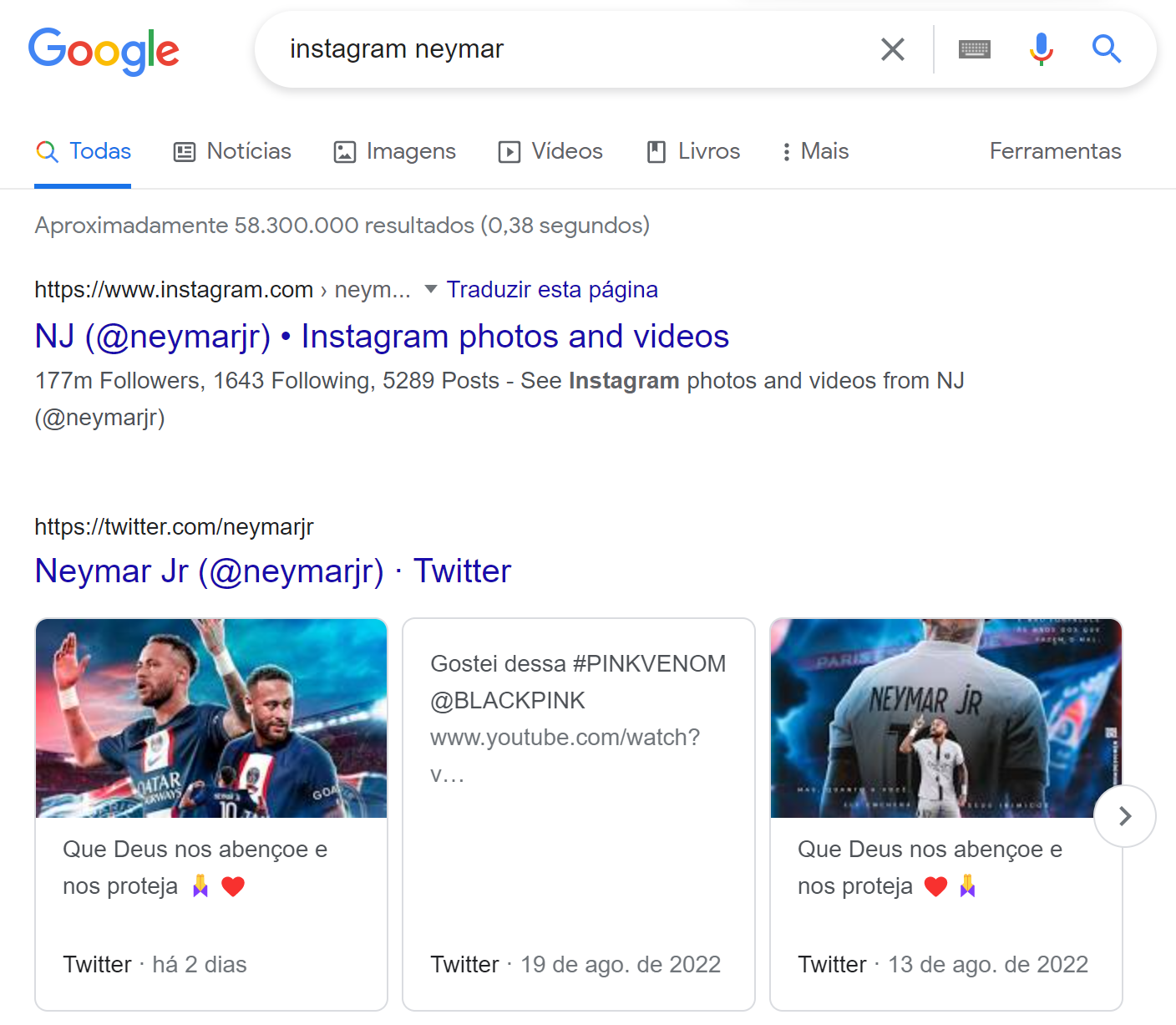Open the 'Gostei dessa #PINKVENOM' tweet card

pos(579,814)
